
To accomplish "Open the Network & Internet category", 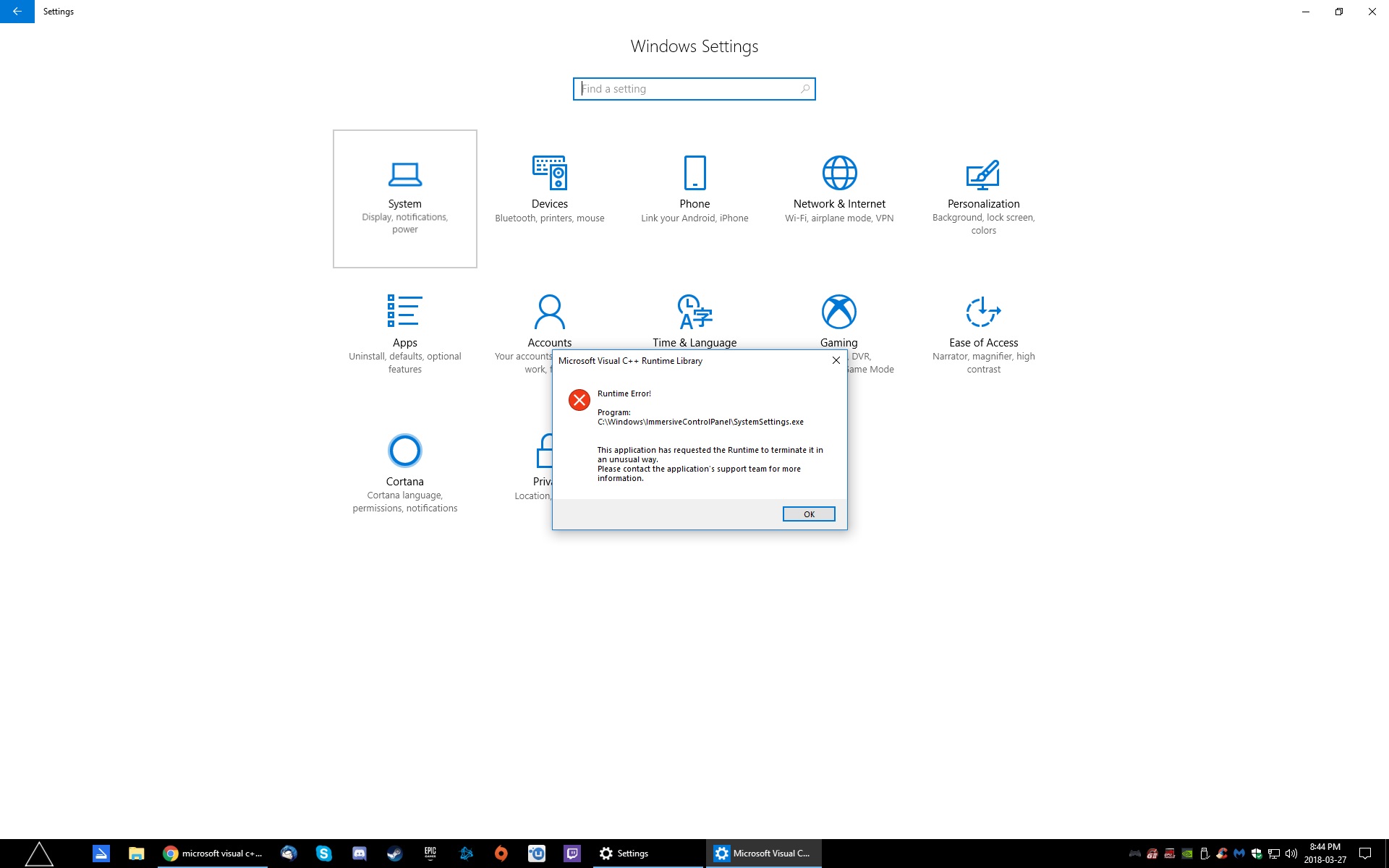I will (x=839, y=190).
